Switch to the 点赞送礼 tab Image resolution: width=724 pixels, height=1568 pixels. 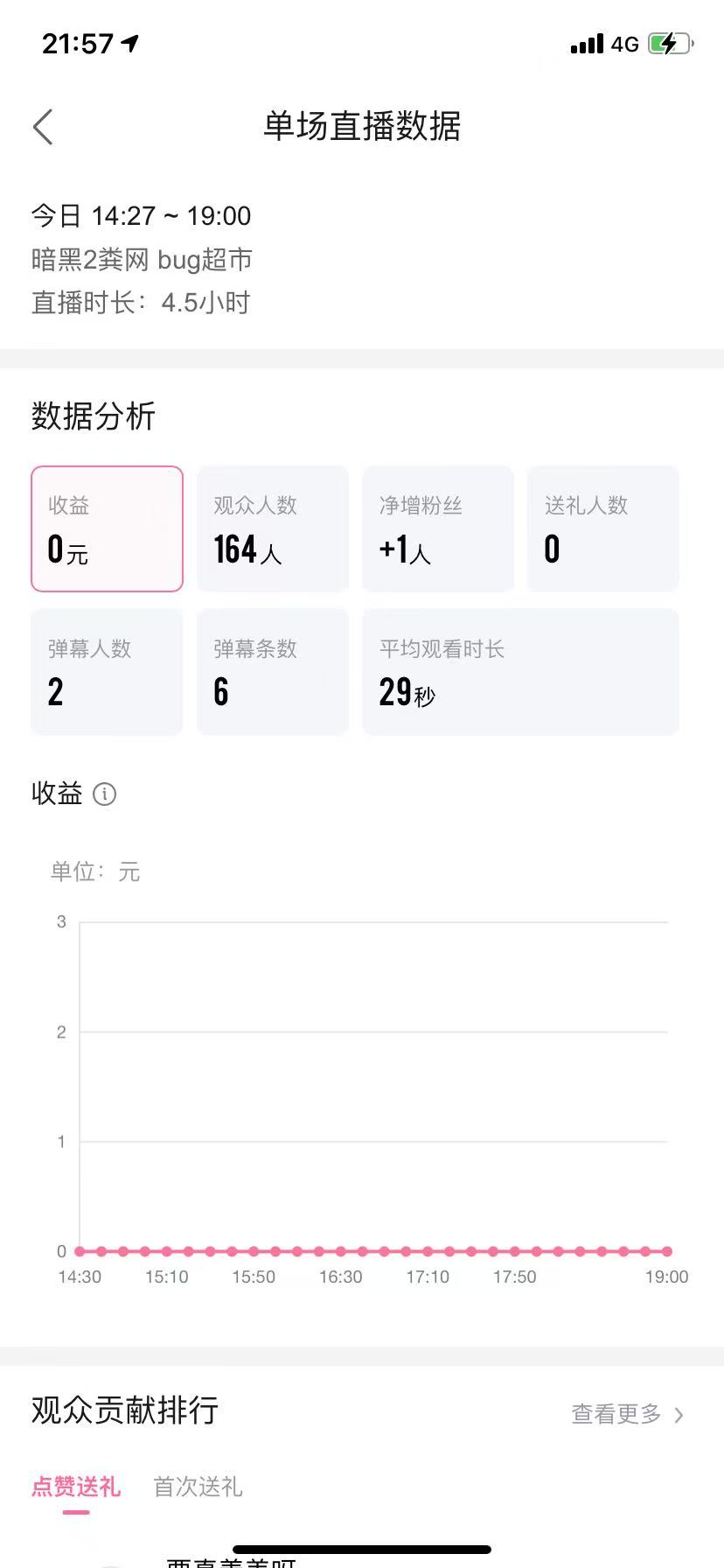coord(76,1487)
